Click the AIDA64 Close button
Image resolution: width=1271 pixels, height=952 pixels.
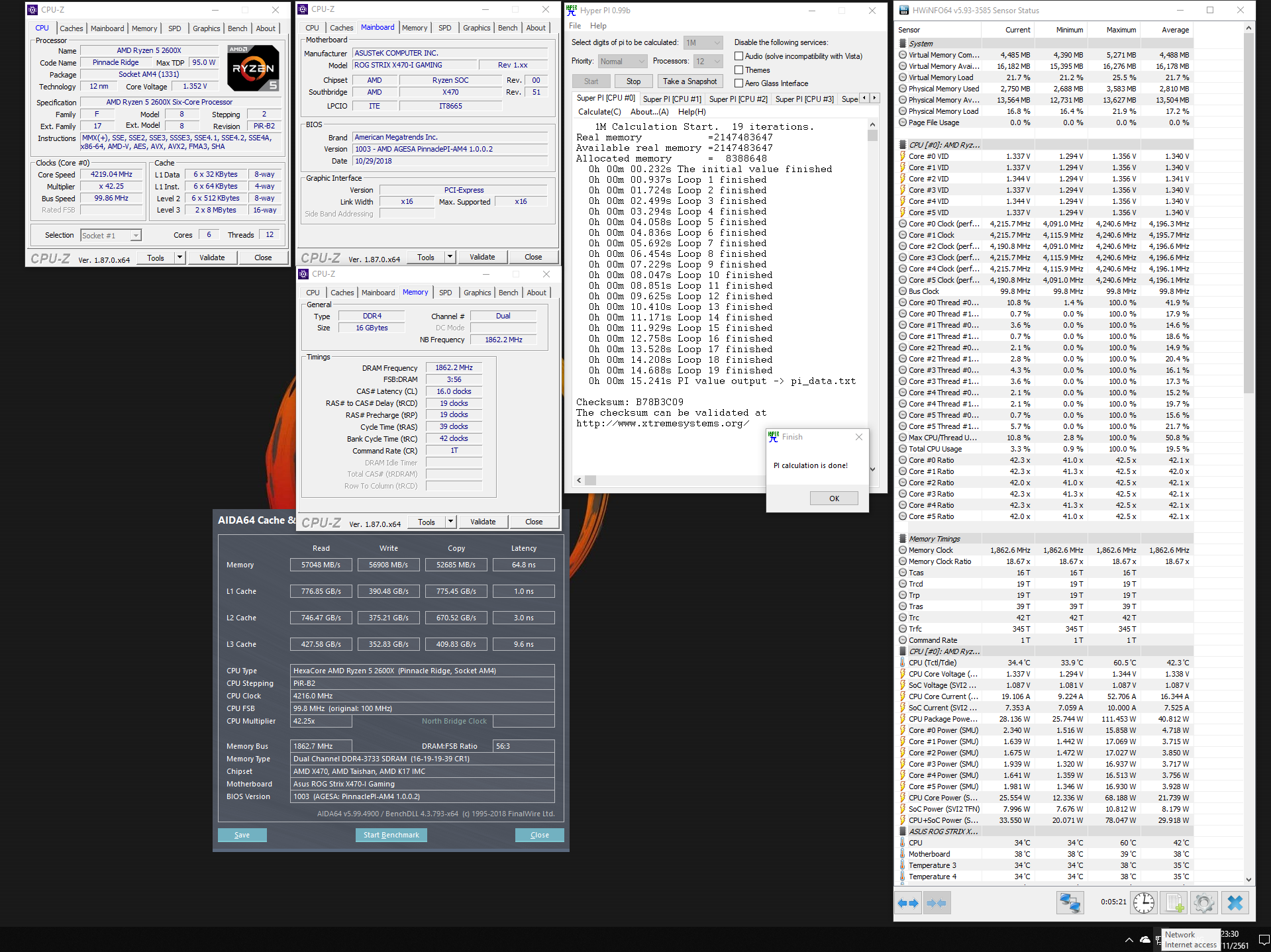point(539,835)
